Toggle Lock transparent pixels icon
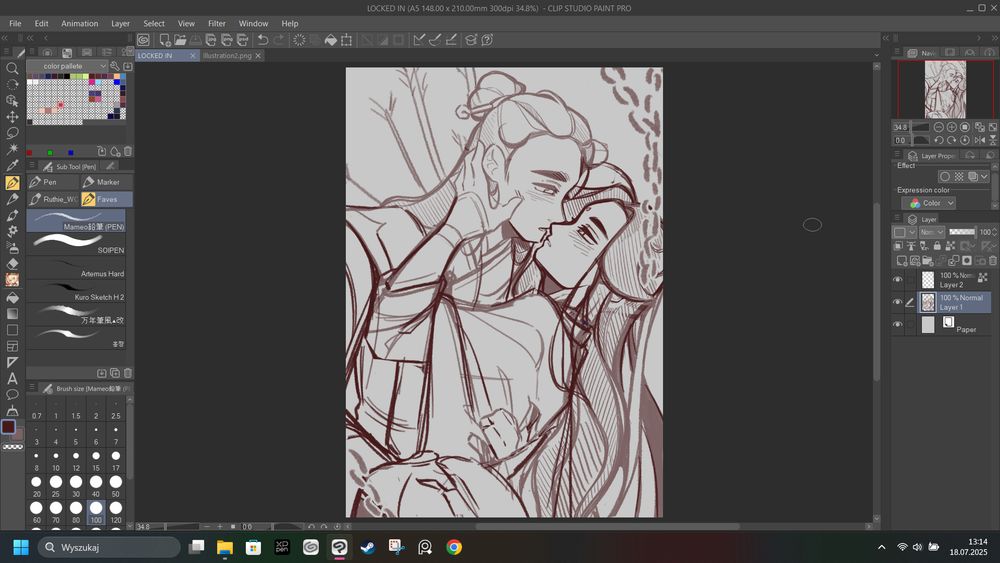Viewport: 1000px width, 563px height. pos(950,245)
